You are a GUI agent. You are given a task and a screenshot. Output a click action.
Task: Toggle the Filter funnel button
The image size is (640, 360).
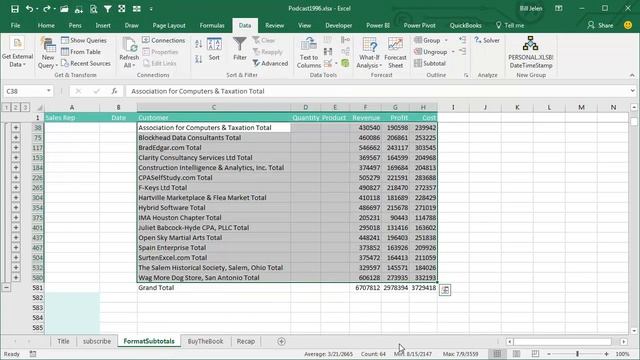coord(240,49)
